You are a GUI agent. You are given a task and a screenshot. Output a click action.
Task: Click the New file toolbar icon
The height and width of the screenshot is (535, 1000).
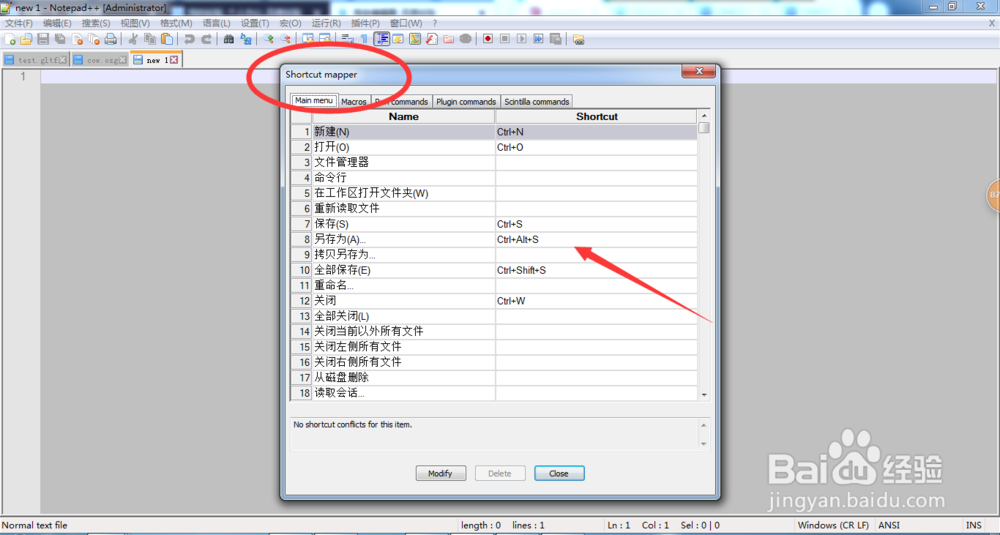click(x=10, y=39)
